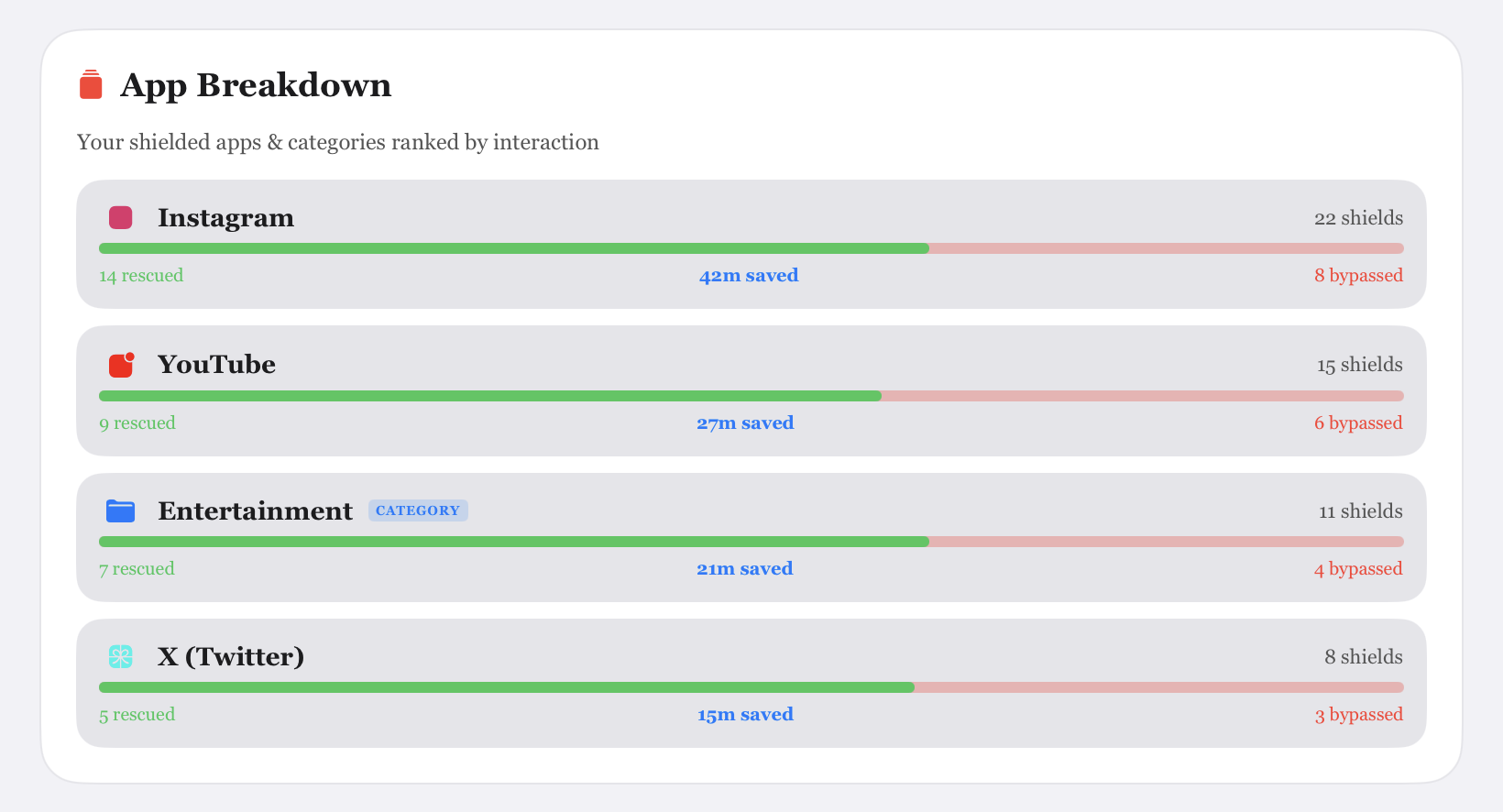Viewport: 1503px width, 812px height.
Task: Click "9 rescued" under YouTube
Action: [137, 423]
